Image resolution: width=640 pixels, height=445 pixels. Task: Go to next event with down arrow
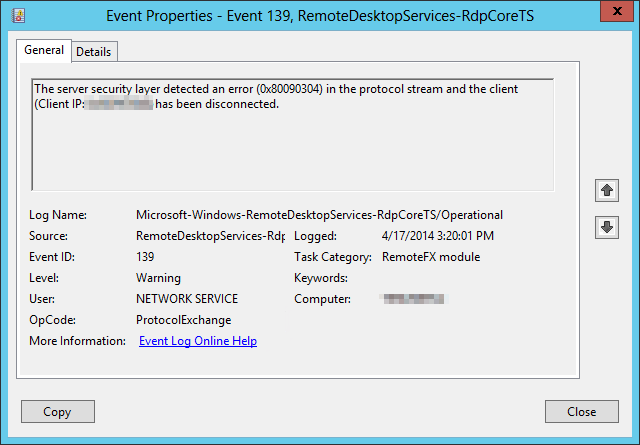click(x=606, y=227)
